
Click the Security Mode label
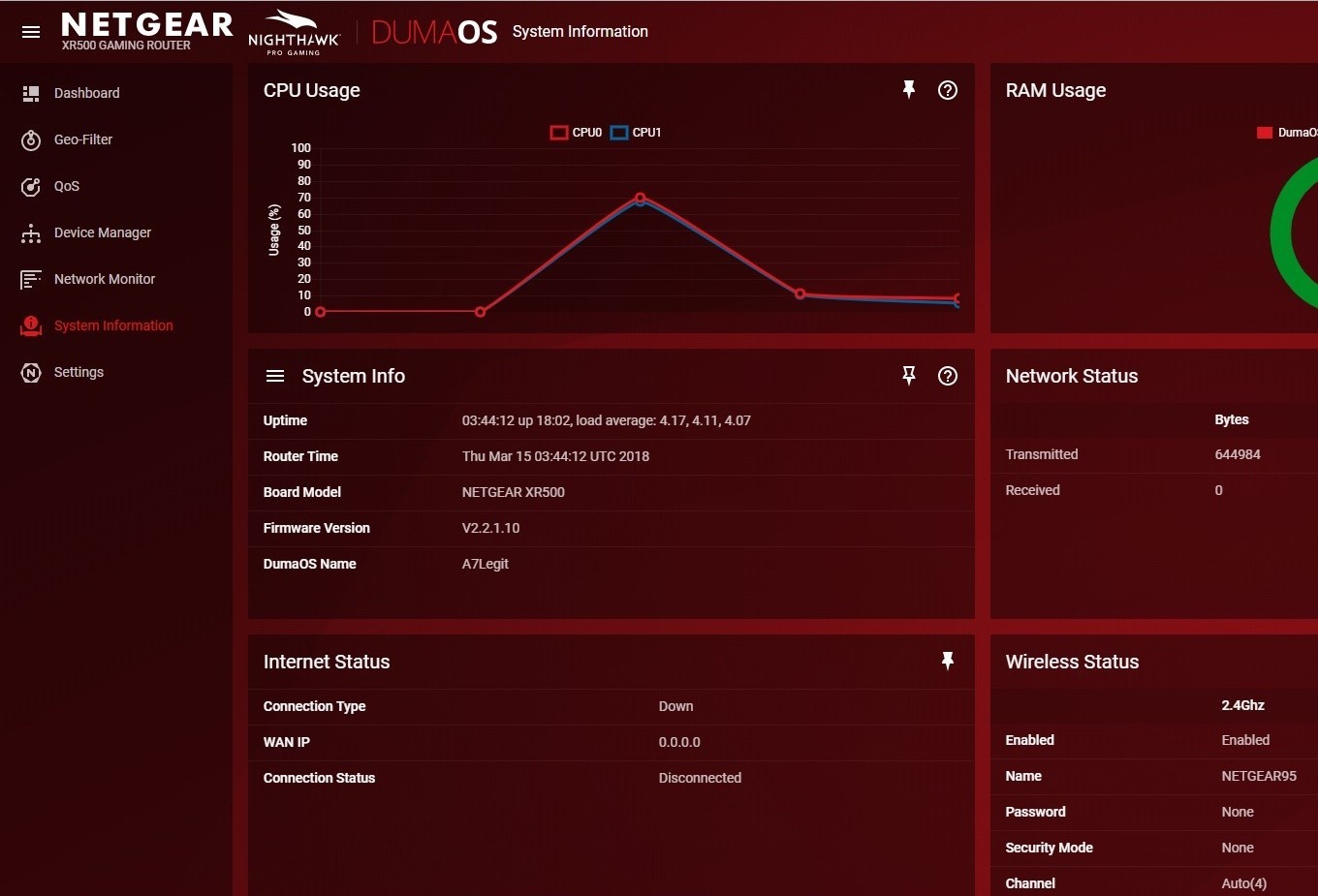pyautogui.click(x=1049, y=848)
